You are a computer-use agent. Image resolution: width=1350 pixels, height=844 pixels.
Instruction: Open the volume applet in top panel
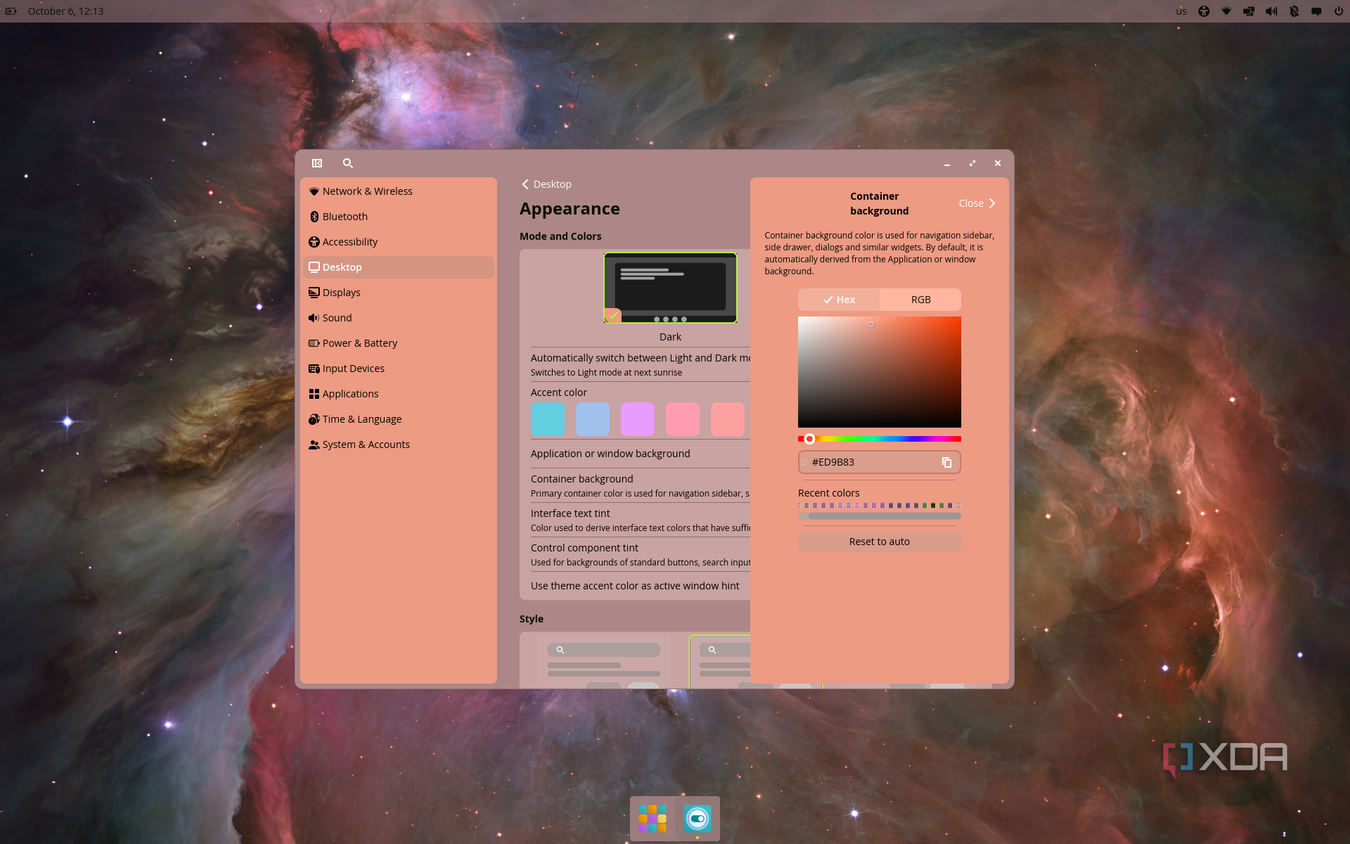[1271, 11]
